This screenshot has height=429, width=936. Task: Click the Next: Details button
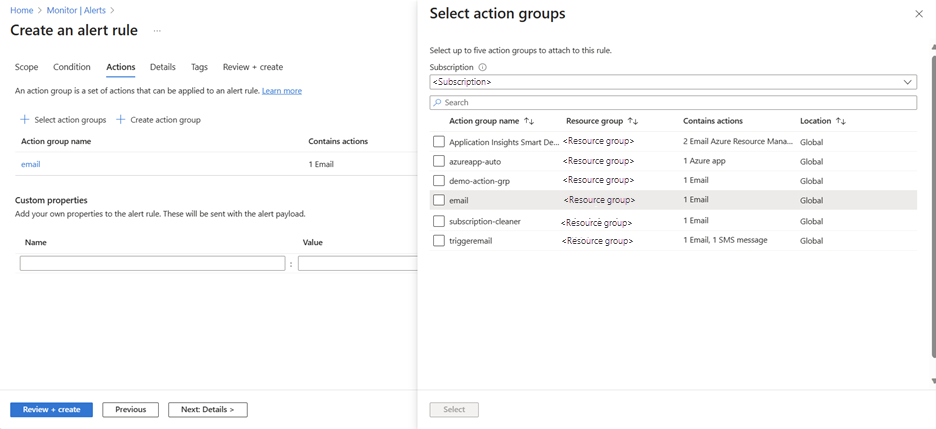pos(207,409)
